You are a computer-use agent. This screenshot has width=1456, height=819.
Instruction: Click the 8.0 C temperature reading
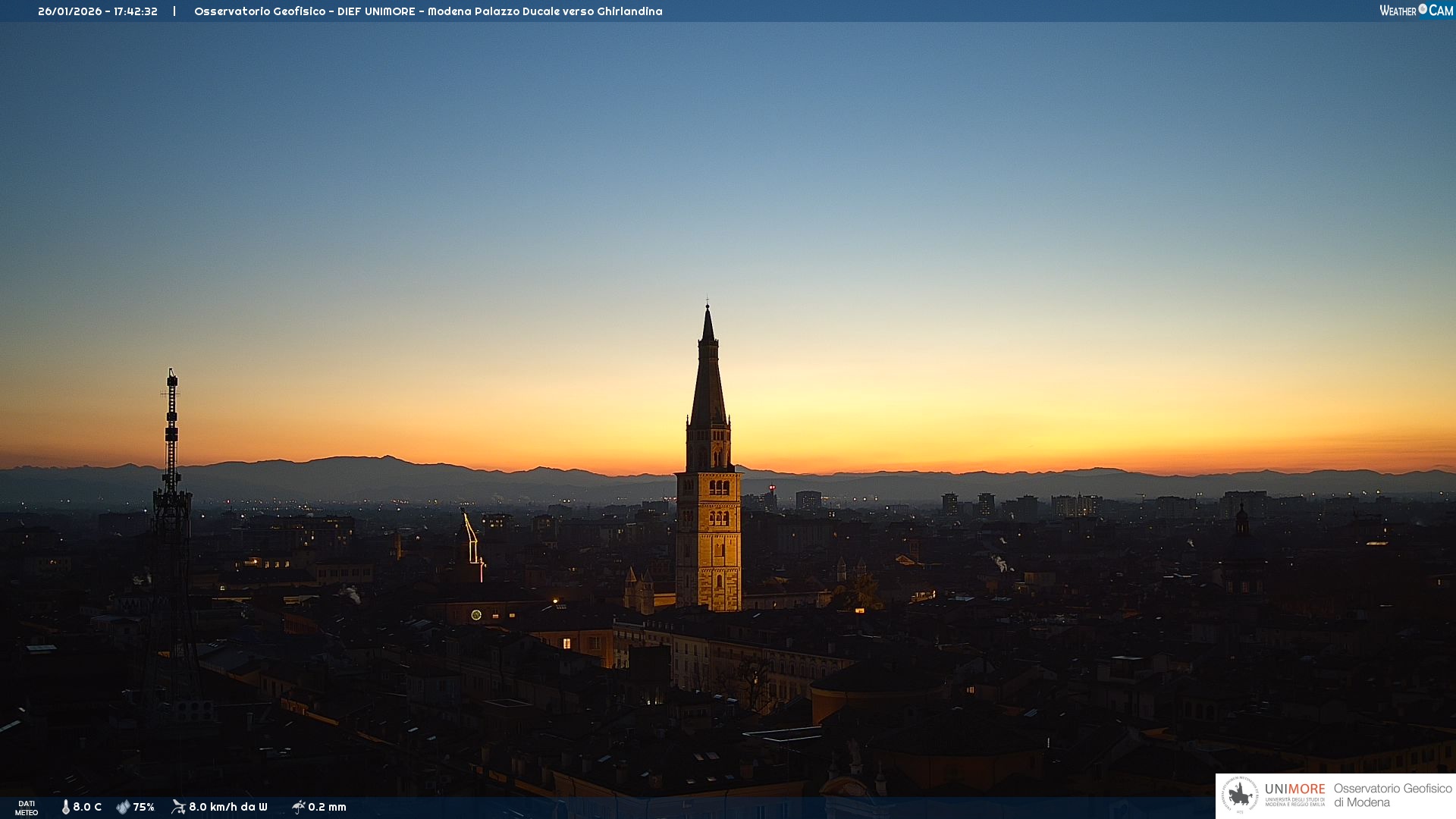[87, 807]
